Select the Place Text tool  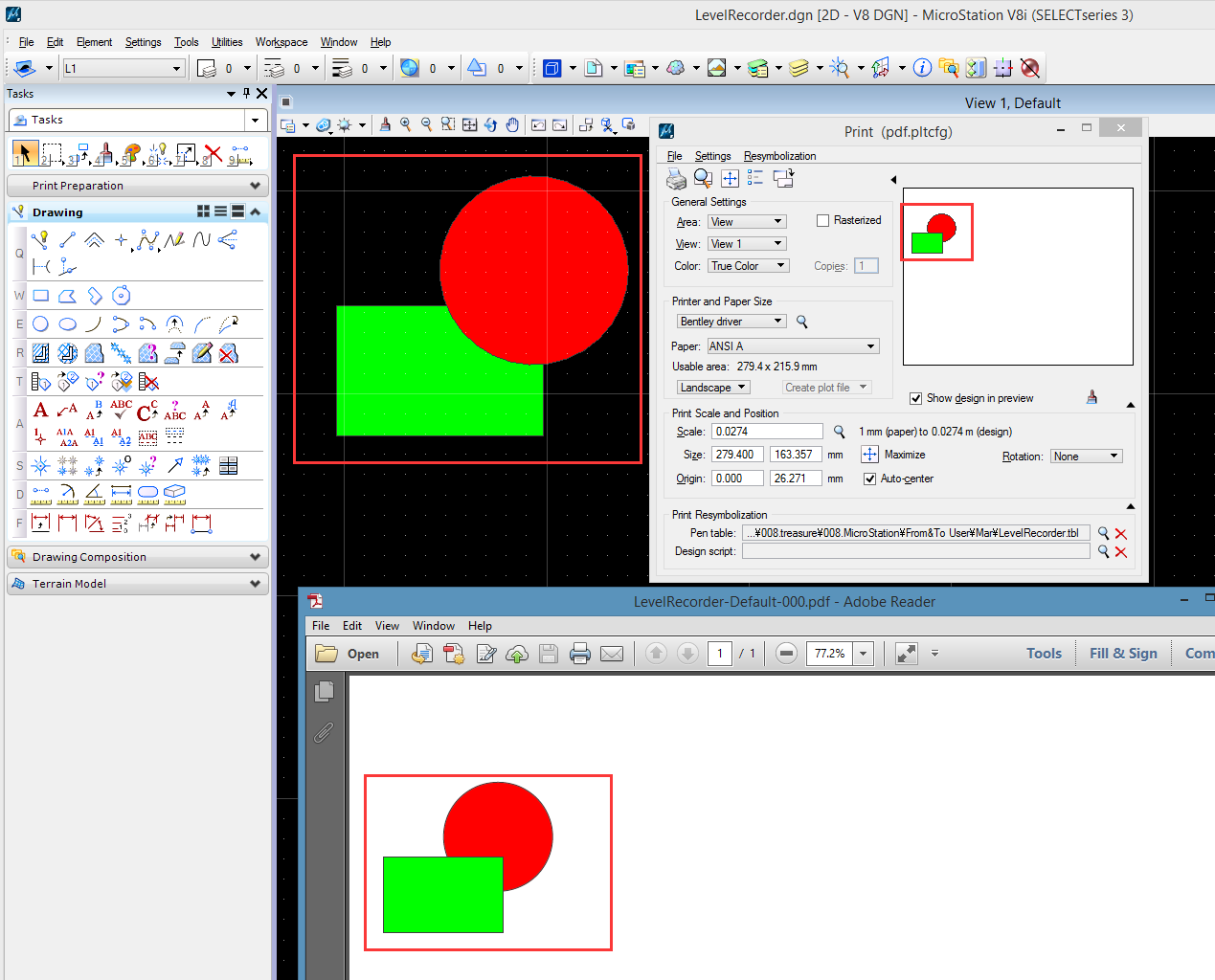click(x=40, y=411)
